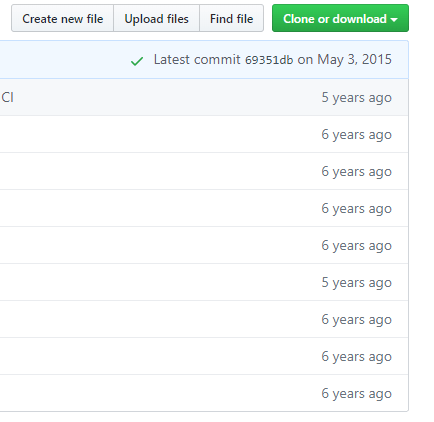Select the Find file button

231,18
